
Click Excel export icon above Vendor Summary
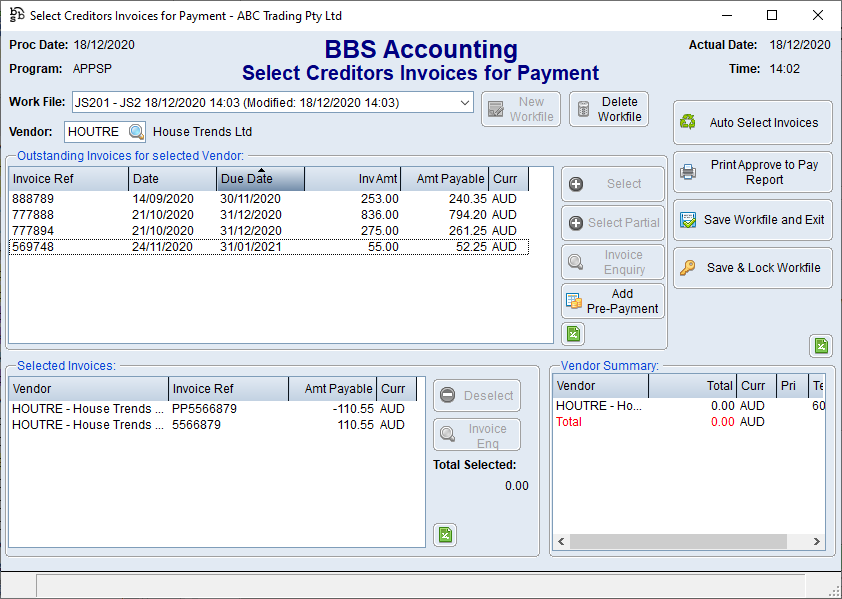(x=820, y=346)
